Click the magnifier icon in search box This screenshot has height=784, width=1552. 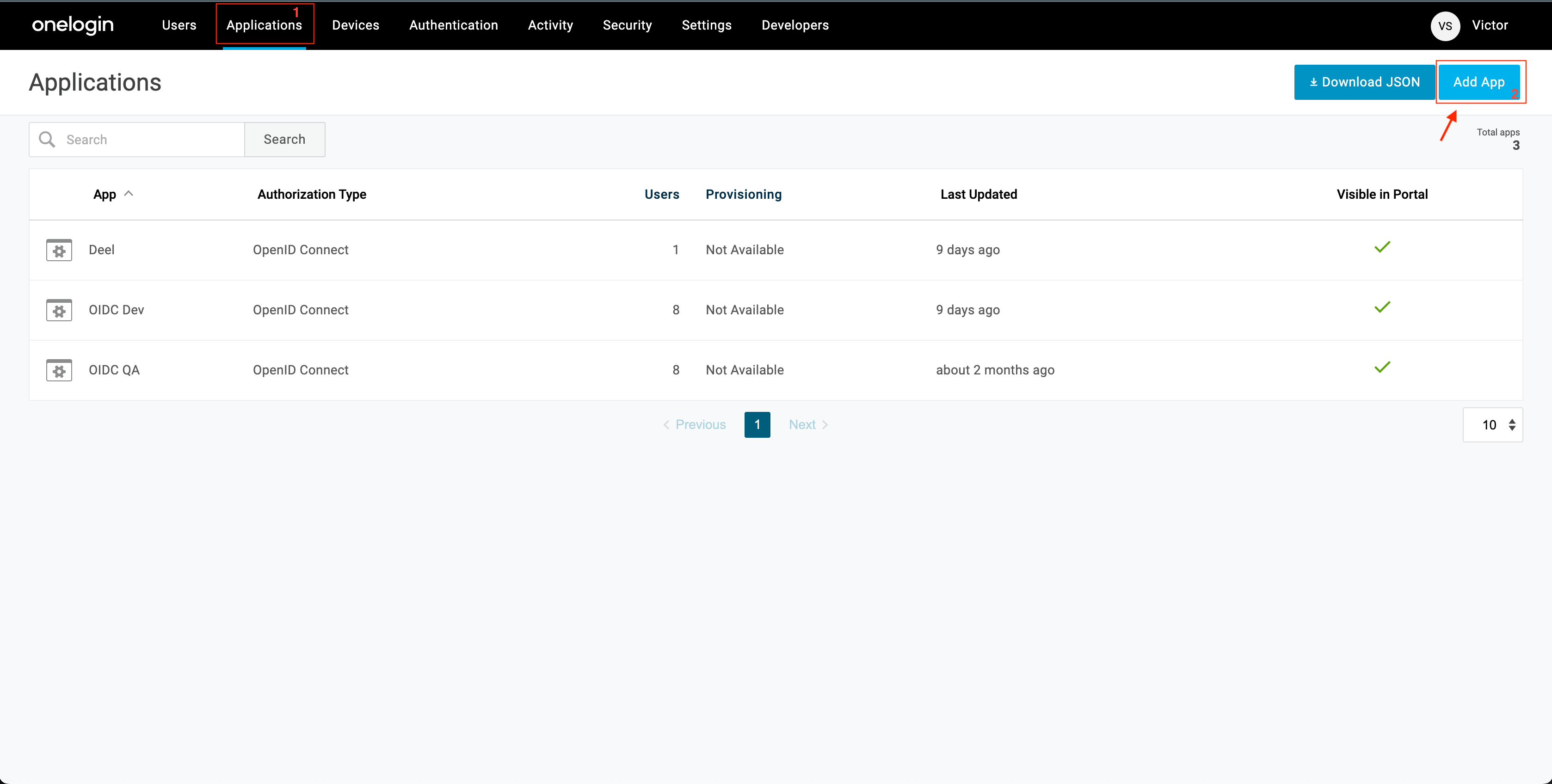(x=47, y=140)
